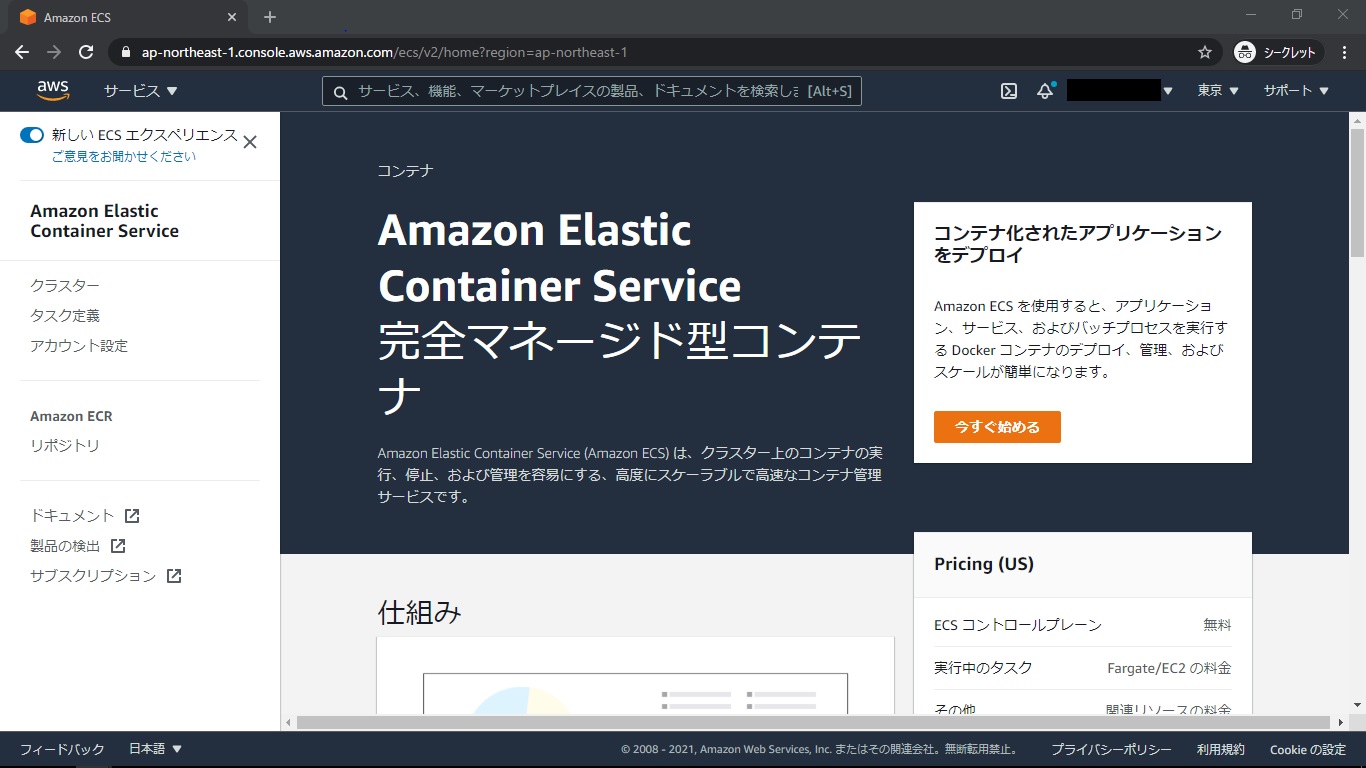Open クラスター in the sidebar
This screenshot has width=1366, height=768.
tap(65, 286)
